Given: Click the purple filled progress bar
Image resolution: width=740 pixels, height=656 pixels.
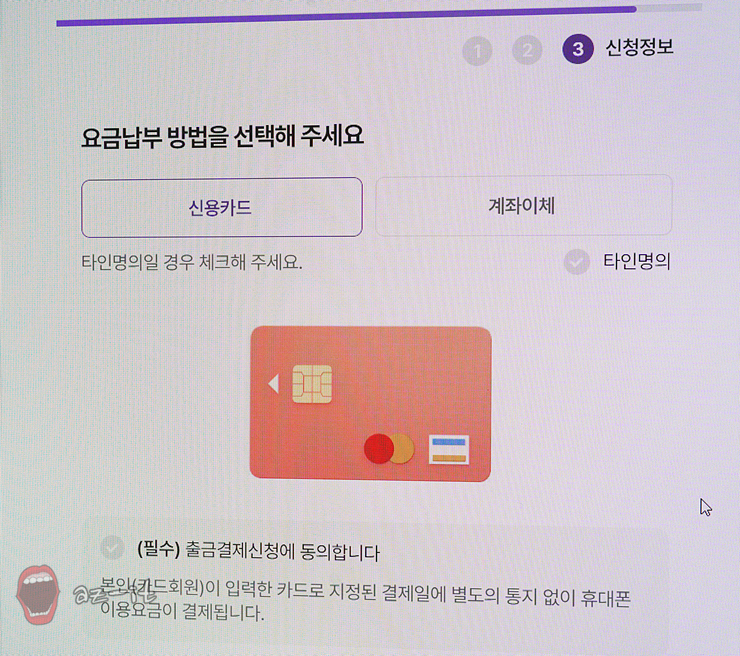Looking at the screenshot, I should [x=346, y=16].
